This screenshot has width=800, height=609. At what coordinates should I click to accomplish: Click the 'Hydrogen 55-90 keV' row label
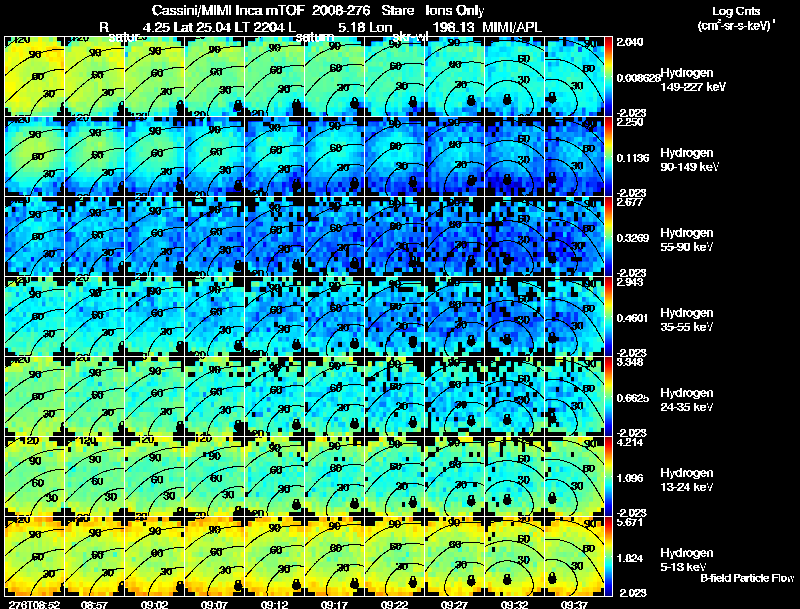pyautogui.click(x=687, y=240)
